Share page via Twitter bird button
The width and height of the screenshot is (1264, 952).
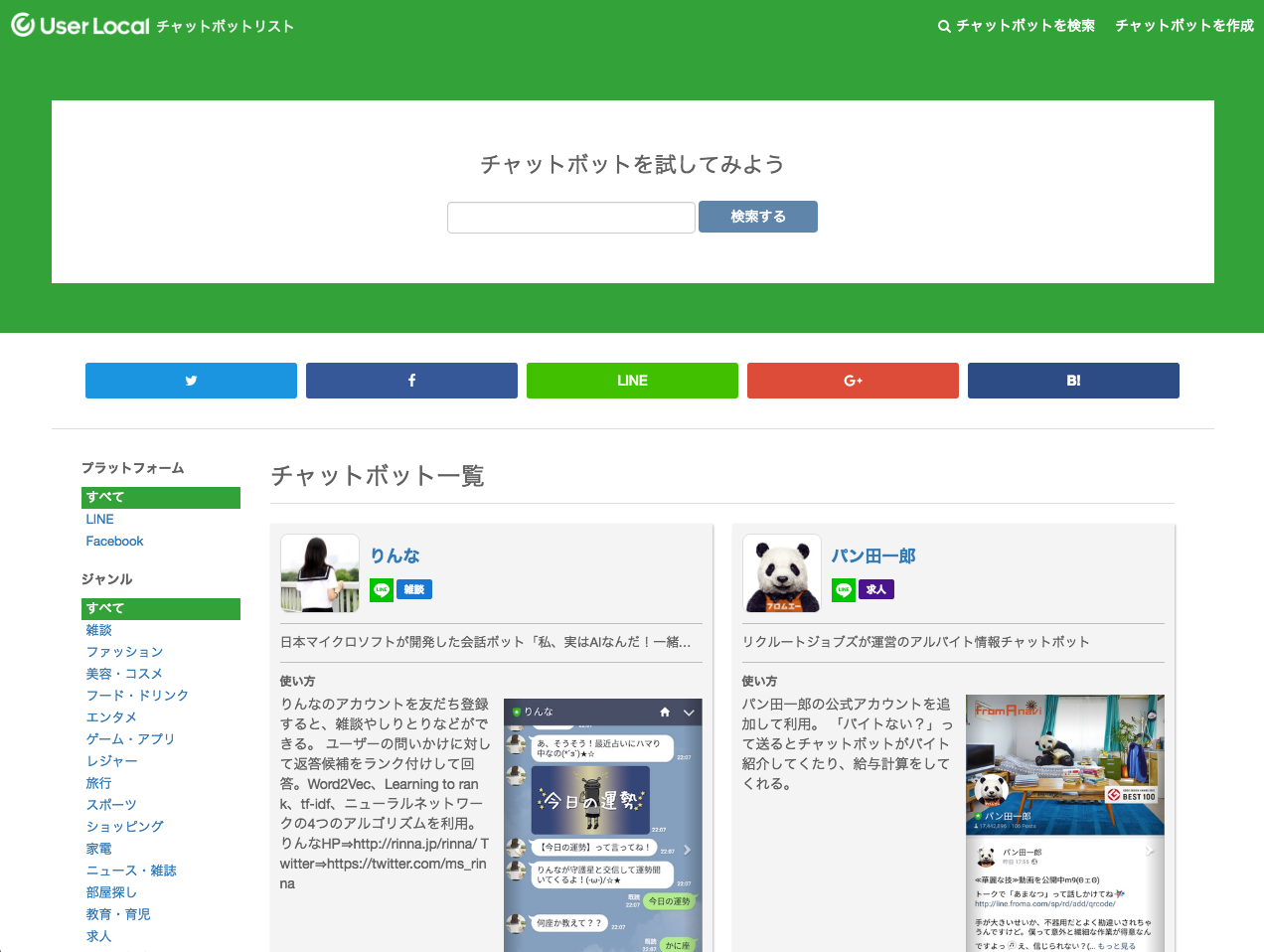pyautogui.click(x=191, y=381)
